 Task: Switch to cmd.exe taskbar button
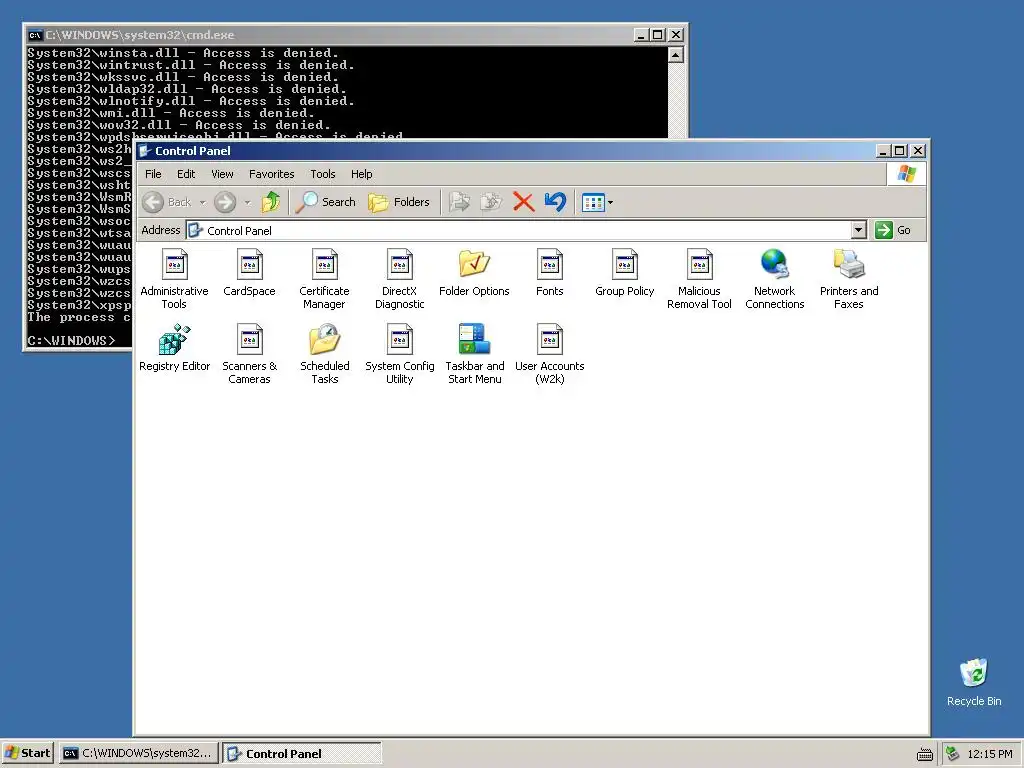pyautogui.click(x=138, y=754)
